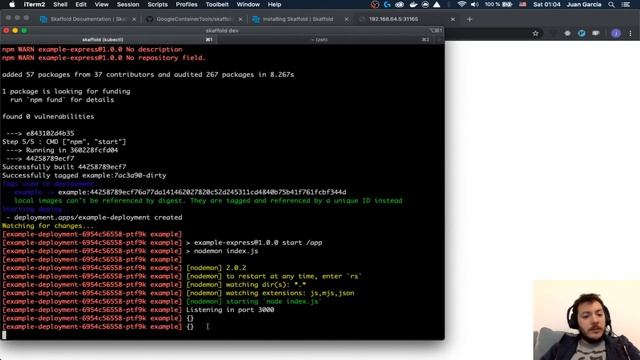The image size is (640, 360).
Task: Close the 192.168.64.5:31165 browser tab
Action: [453, 19]
